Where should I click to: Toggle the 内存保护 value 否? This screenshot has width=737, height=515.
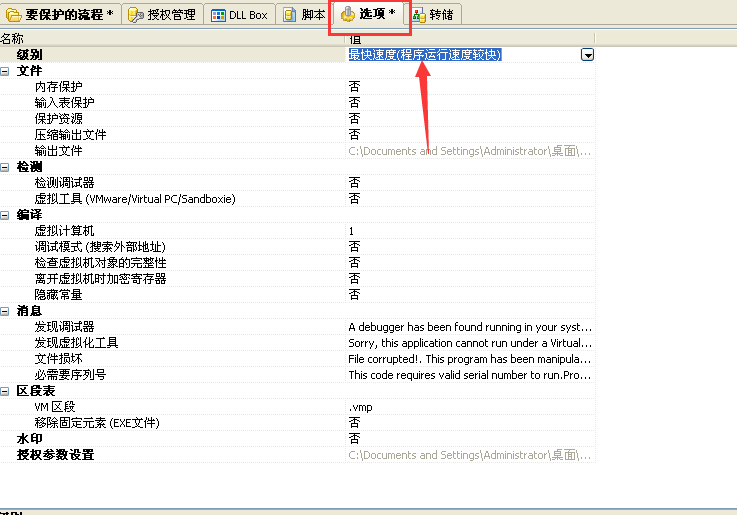[x=354, y=87]
